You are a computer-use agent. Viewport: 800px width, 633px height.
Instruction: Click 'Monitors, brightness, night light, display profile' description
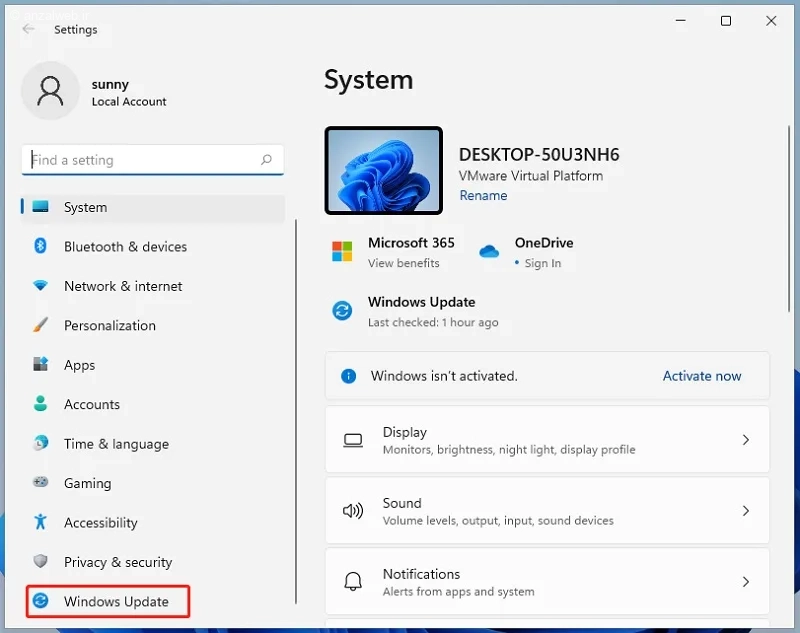click(509, 449)
